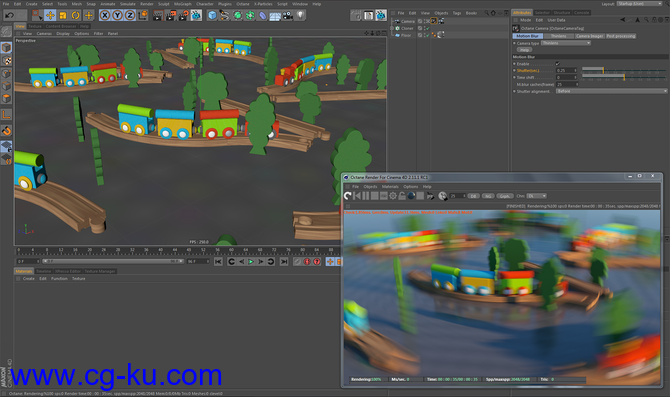
Task: Open the Create menu
Action: tap(32, 4)
